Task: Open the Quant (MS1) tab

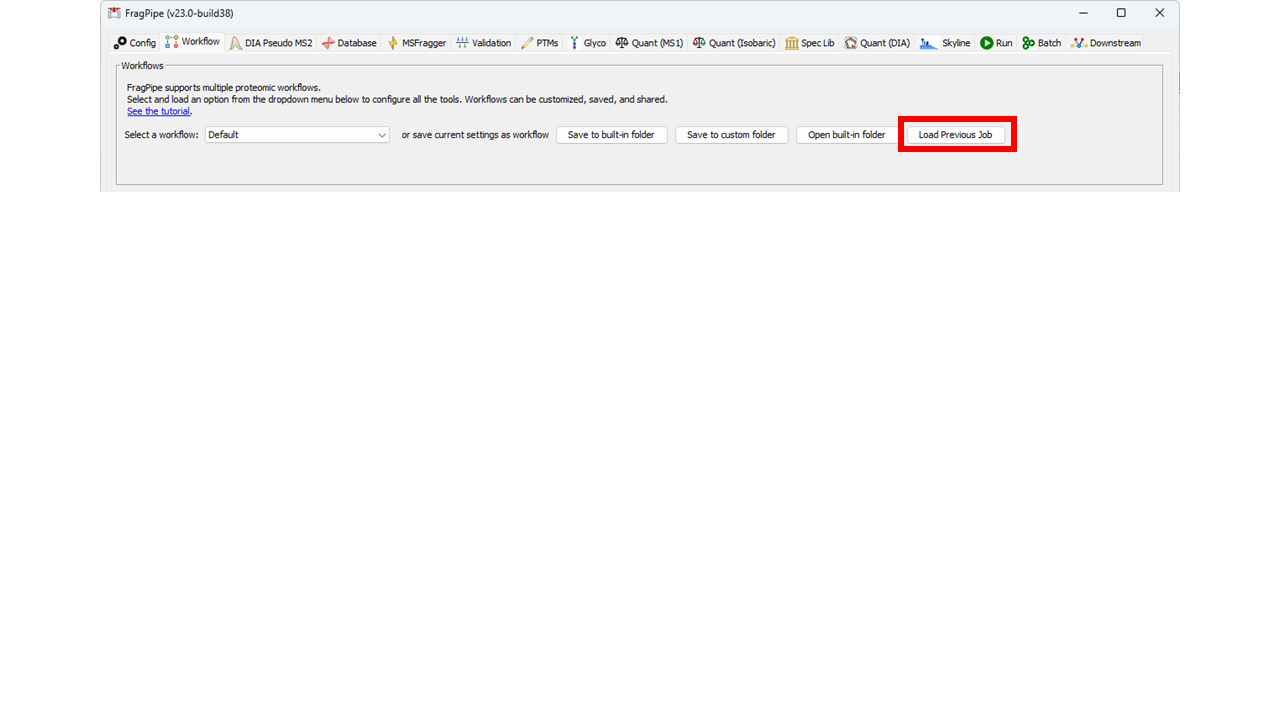Action: [x=650, y=43]
